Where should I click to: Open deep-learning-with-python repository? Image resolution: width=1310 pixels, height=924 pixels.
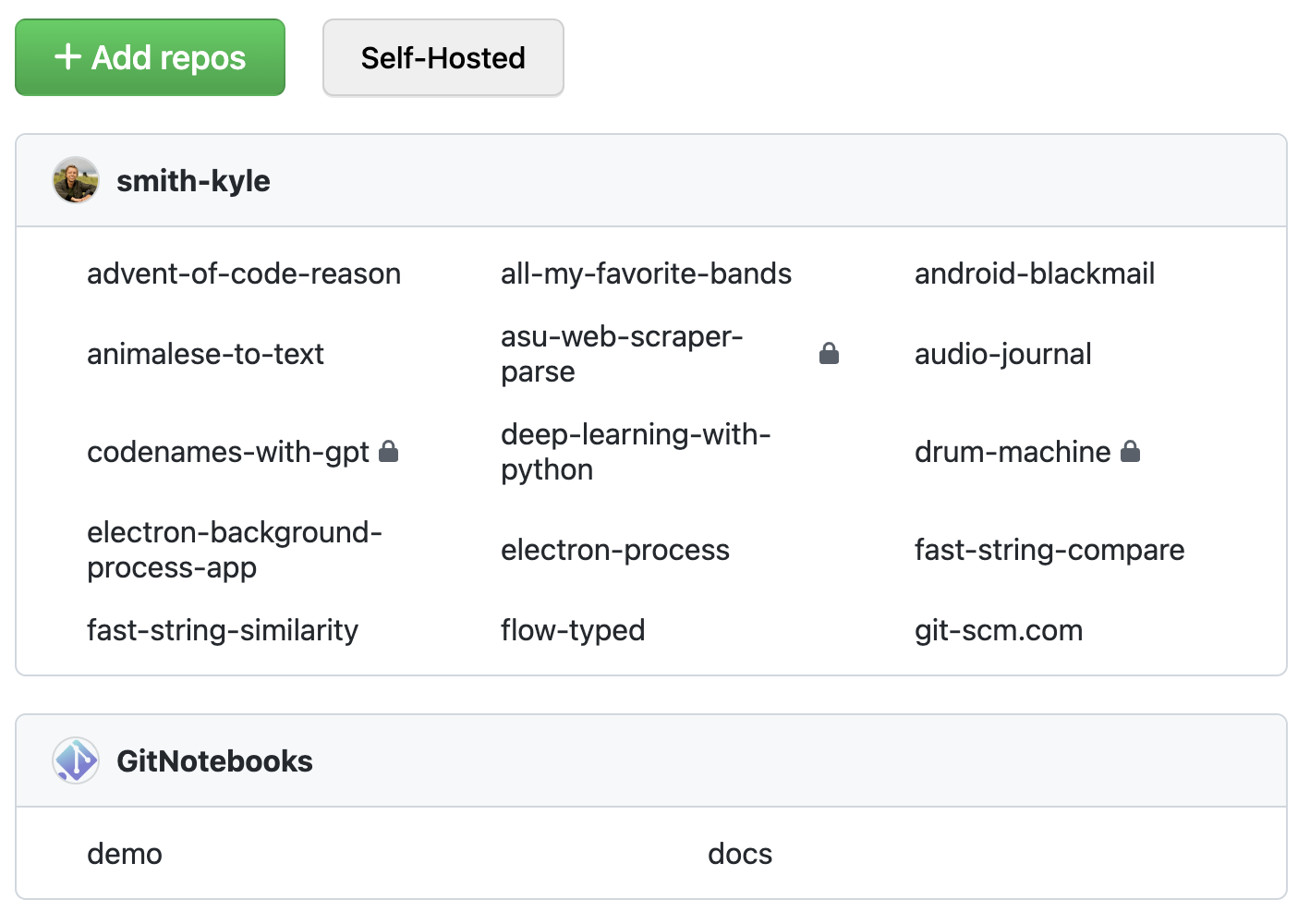[x=636, y=452]
